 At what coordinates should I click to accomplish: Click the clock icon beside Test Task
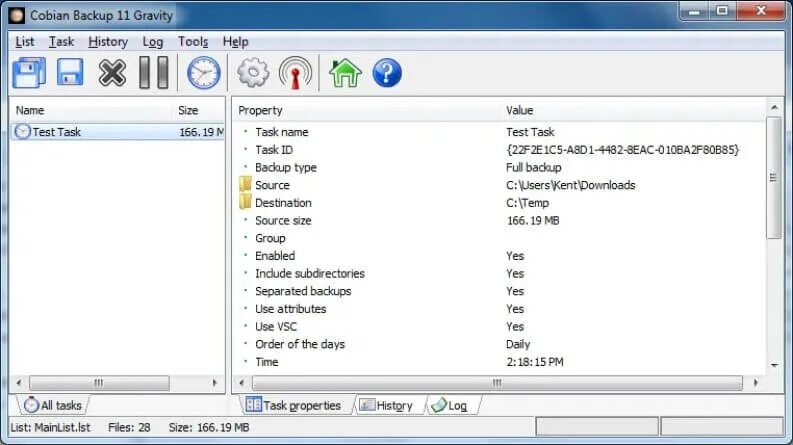tap(22, 131)
